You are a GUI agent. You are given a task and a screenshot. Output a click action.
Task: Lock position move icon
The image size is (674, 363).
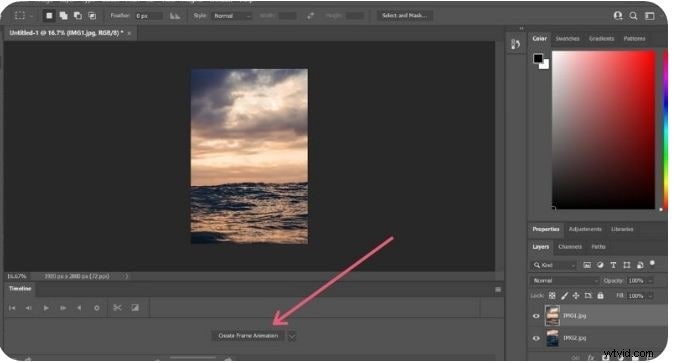pyautogui.click(x=576, y=296)
